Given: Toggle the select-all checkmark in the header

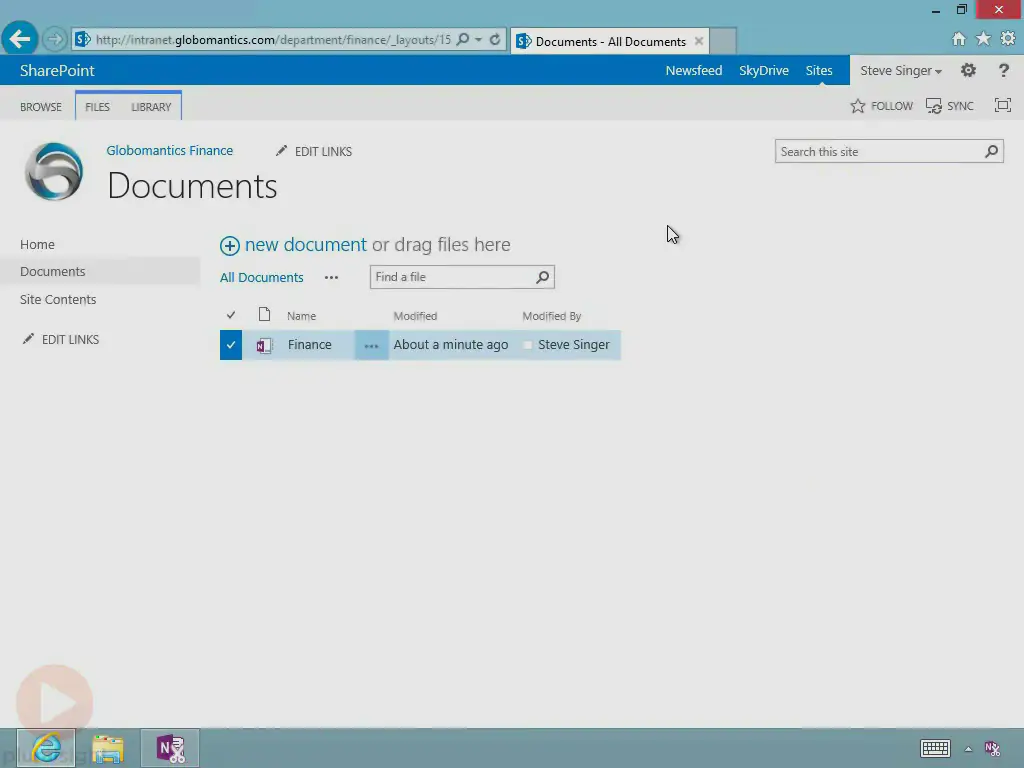Looking at the screenshot, I should click(231, 315).
